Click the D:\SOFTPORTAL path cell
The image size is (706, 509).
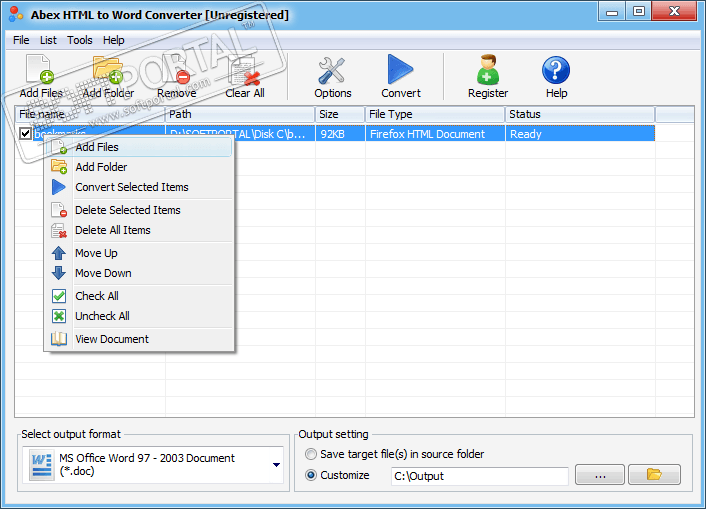point(240,134)
